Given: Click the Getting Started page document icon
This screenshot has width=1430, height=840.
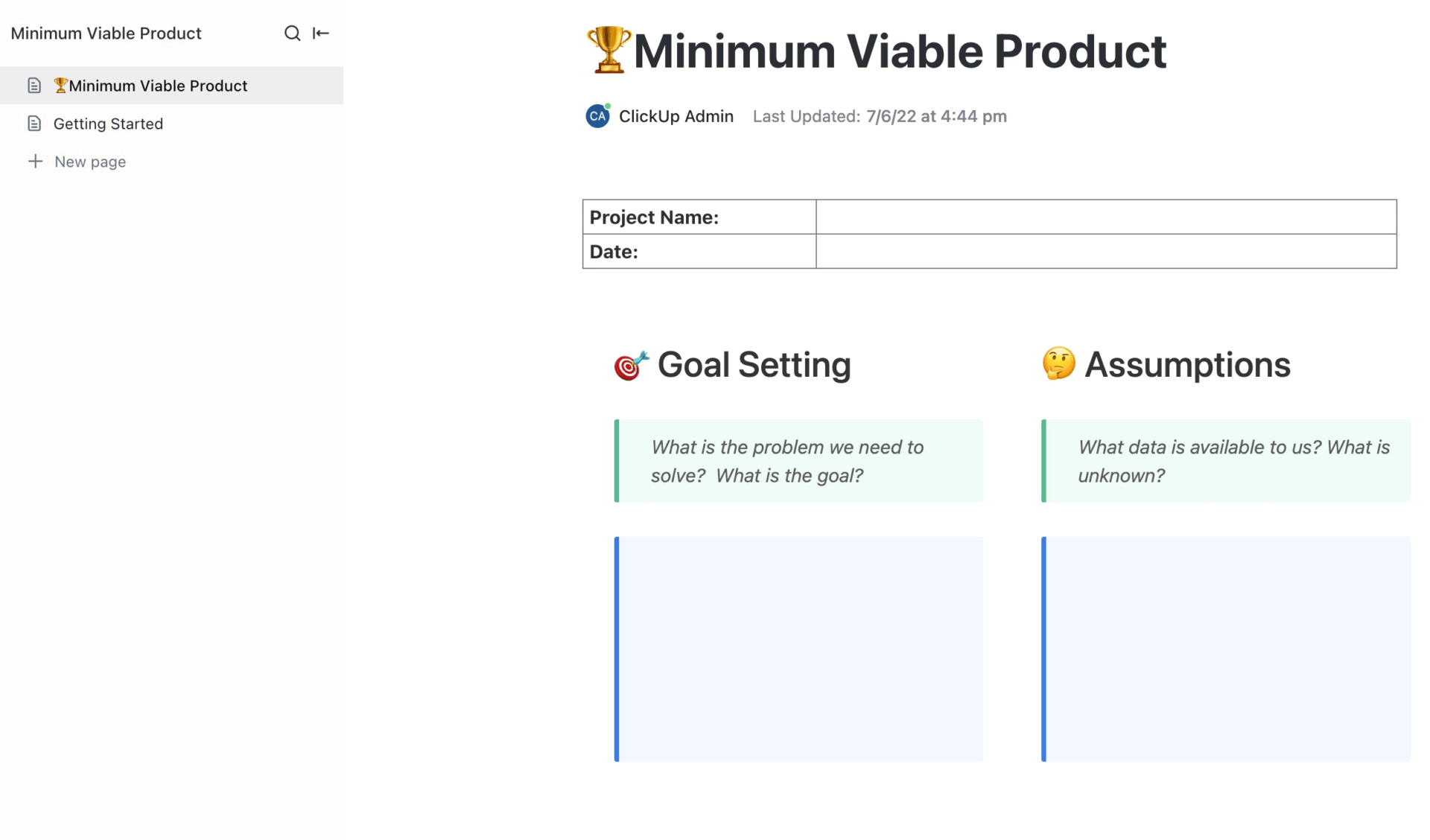Looking at the screenshot, I should [34, 124].
